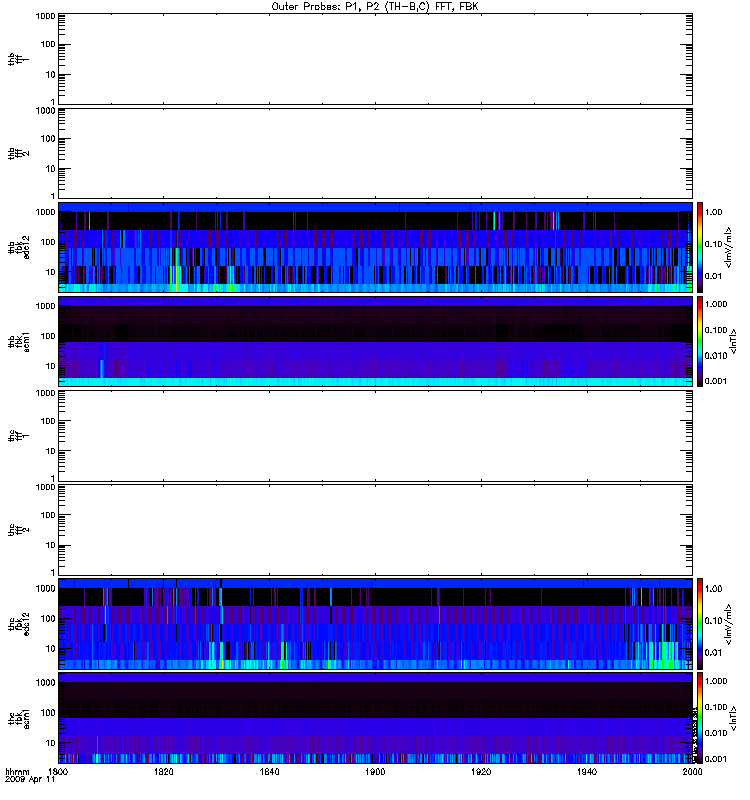Click the thb fbk edc12 spectrogram panel
The height and width of the screenshot is (800, 750).
point(375,247)
